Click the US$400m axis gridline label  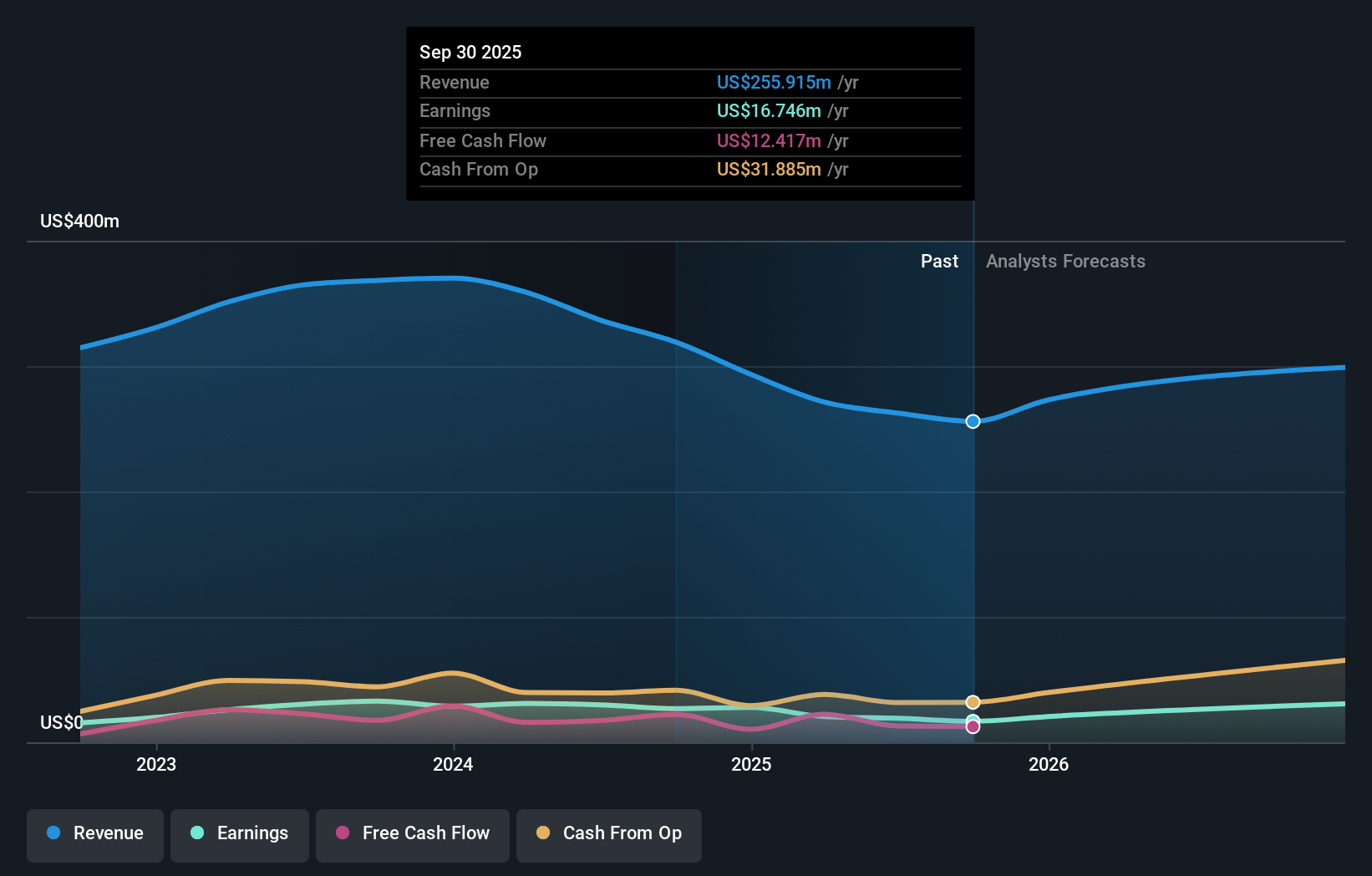click(x=77, y=221)
